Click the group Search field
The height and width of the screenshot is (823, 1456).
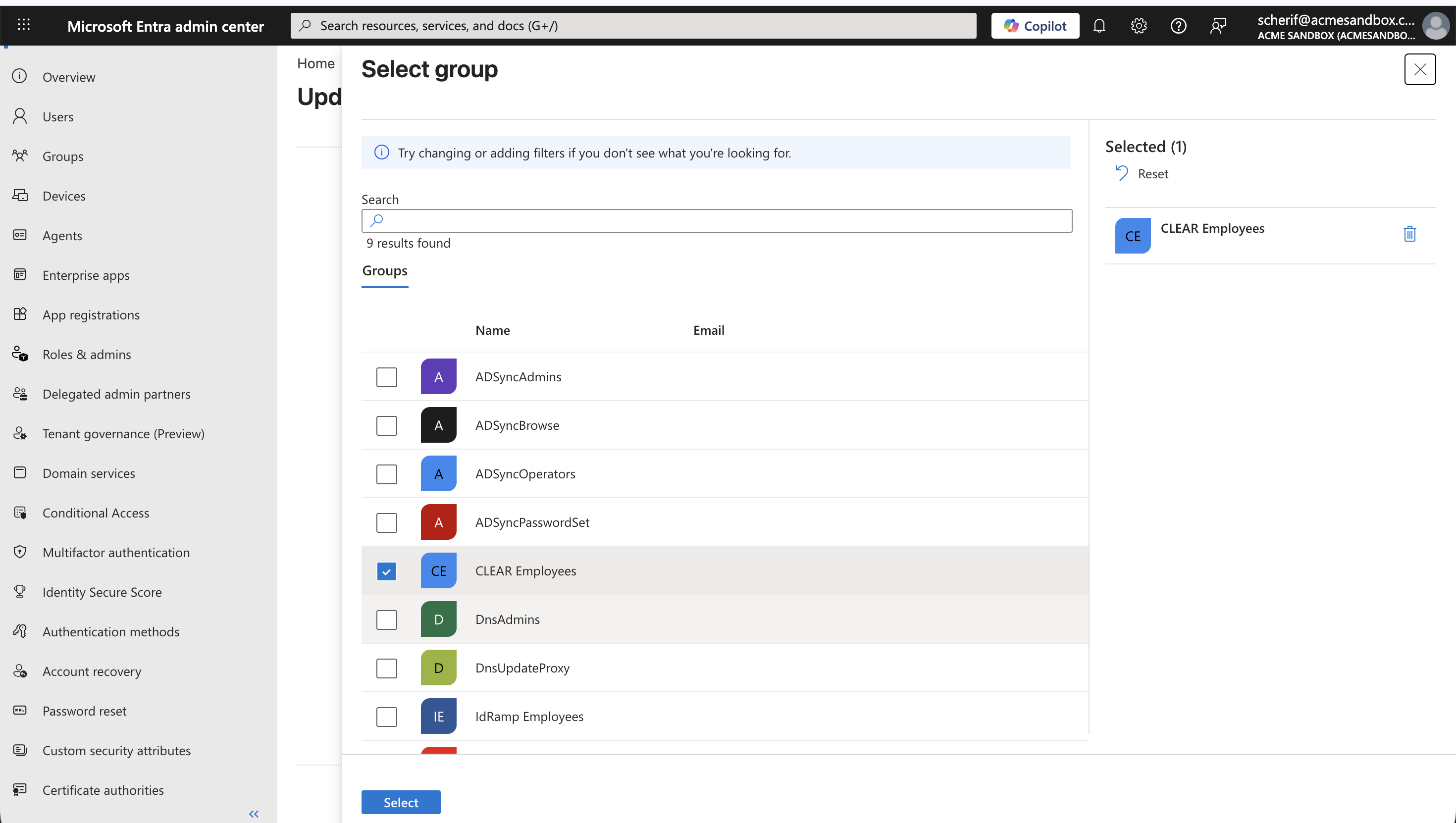coord(717,220)
